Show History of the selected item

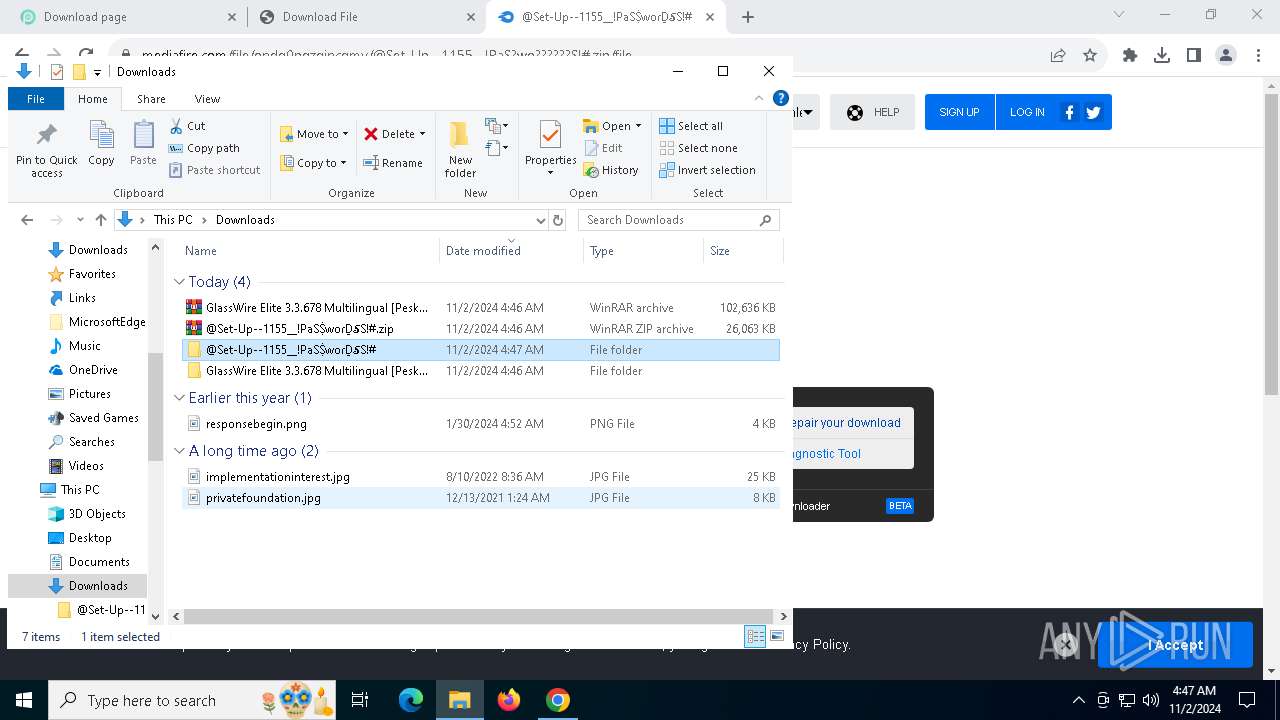[611, 170]
